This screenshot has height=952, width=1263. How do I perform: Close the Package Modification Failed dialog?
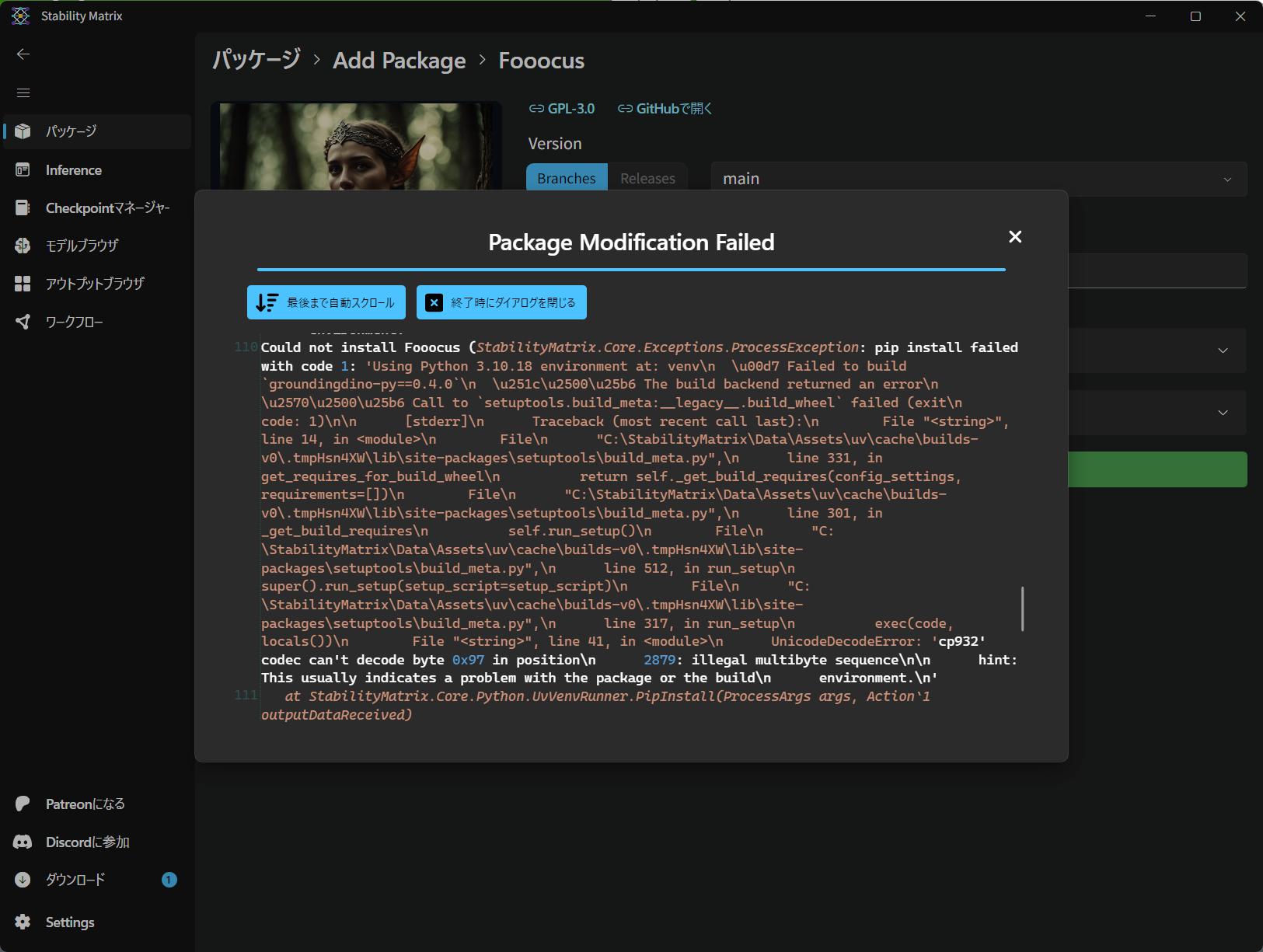pos(1014,237)
